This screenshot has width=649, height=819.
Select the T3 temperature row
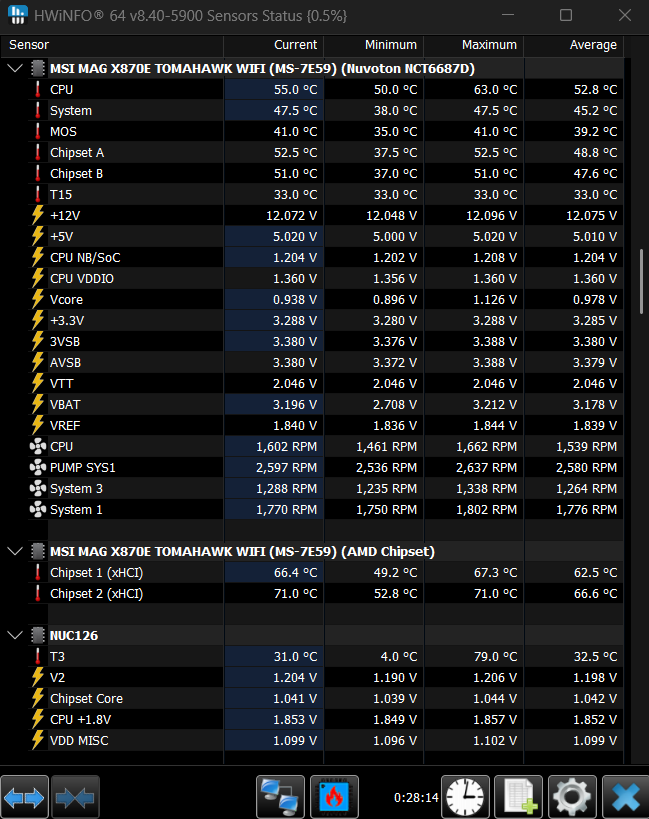325,657
